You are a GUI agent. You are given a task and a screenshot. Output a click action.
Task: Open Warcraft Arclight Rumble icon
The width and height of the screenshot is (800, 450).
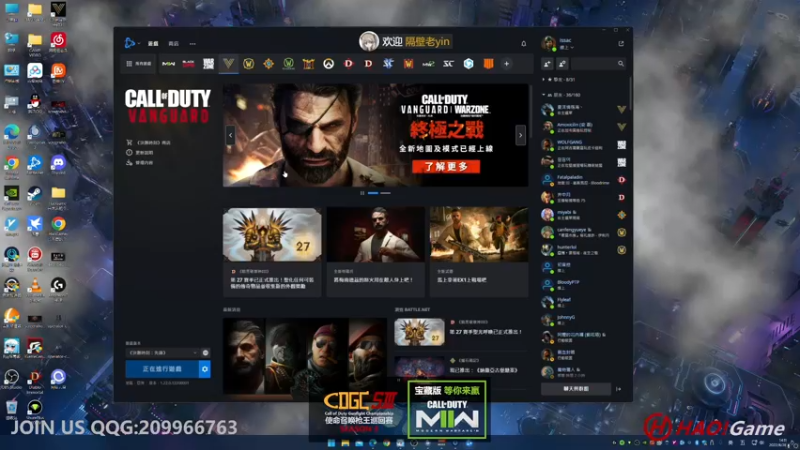[308, 64]
